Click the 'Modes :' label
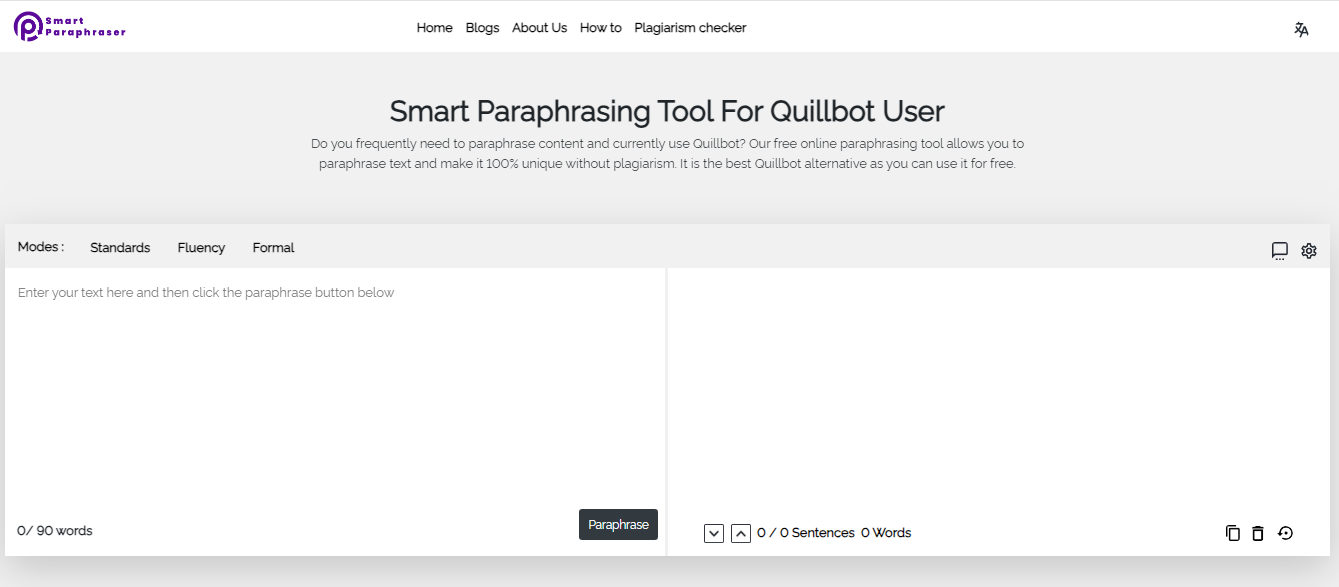The height and width of the screenshot is (587, 1339). (41, 247)
